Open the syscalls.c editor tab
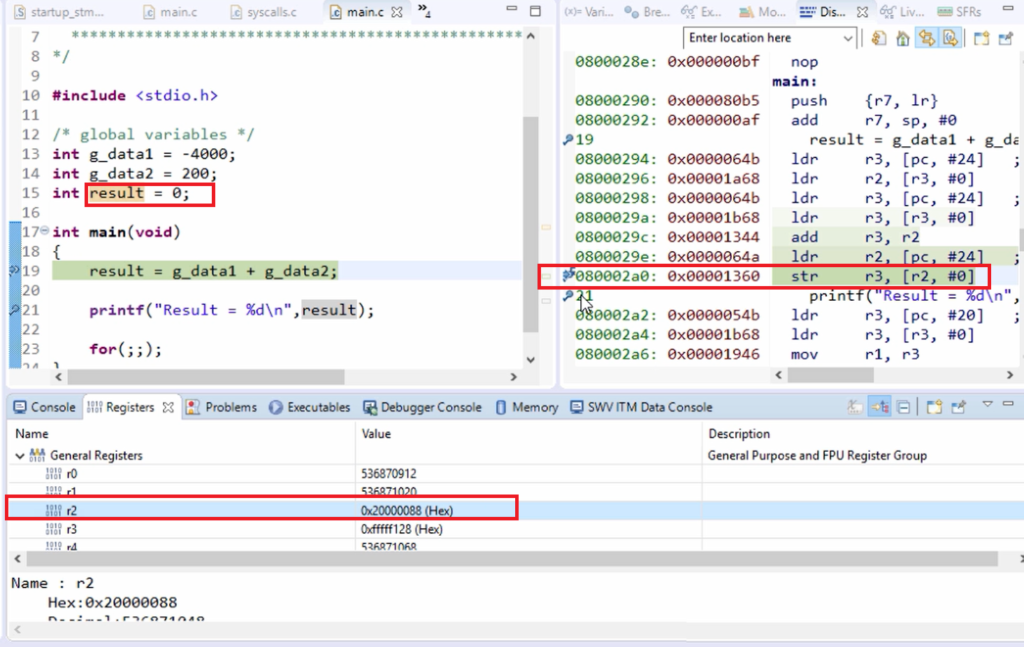The image size is (1024, 647). 264,12
